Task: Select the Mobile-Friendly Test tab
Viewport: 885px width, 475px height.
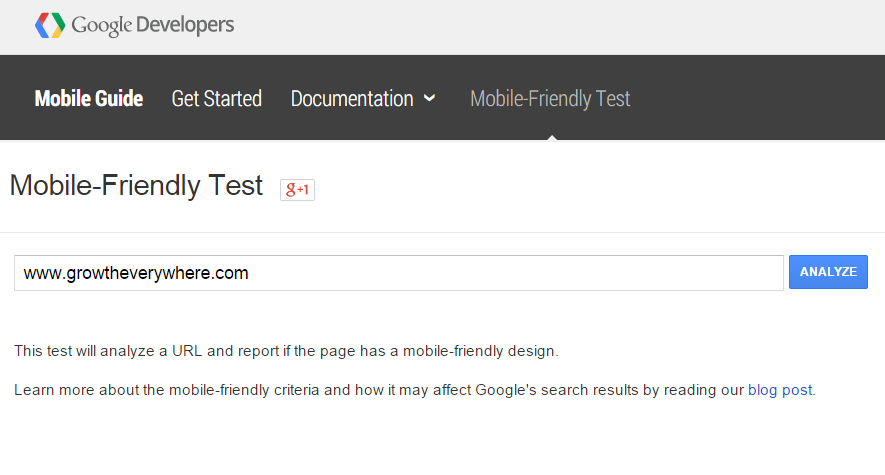Action: pyautogui.click(x=550, y=99)
